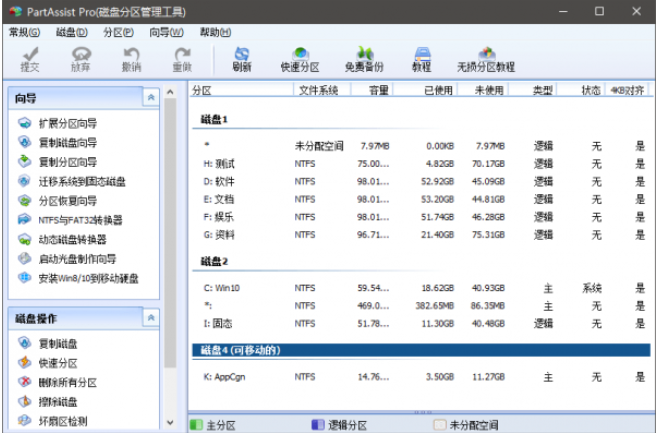Click the 未分配空间 legend swatch
Image resolution: width=656 pixels, height=433 pixels.
[x=439, y=425]
